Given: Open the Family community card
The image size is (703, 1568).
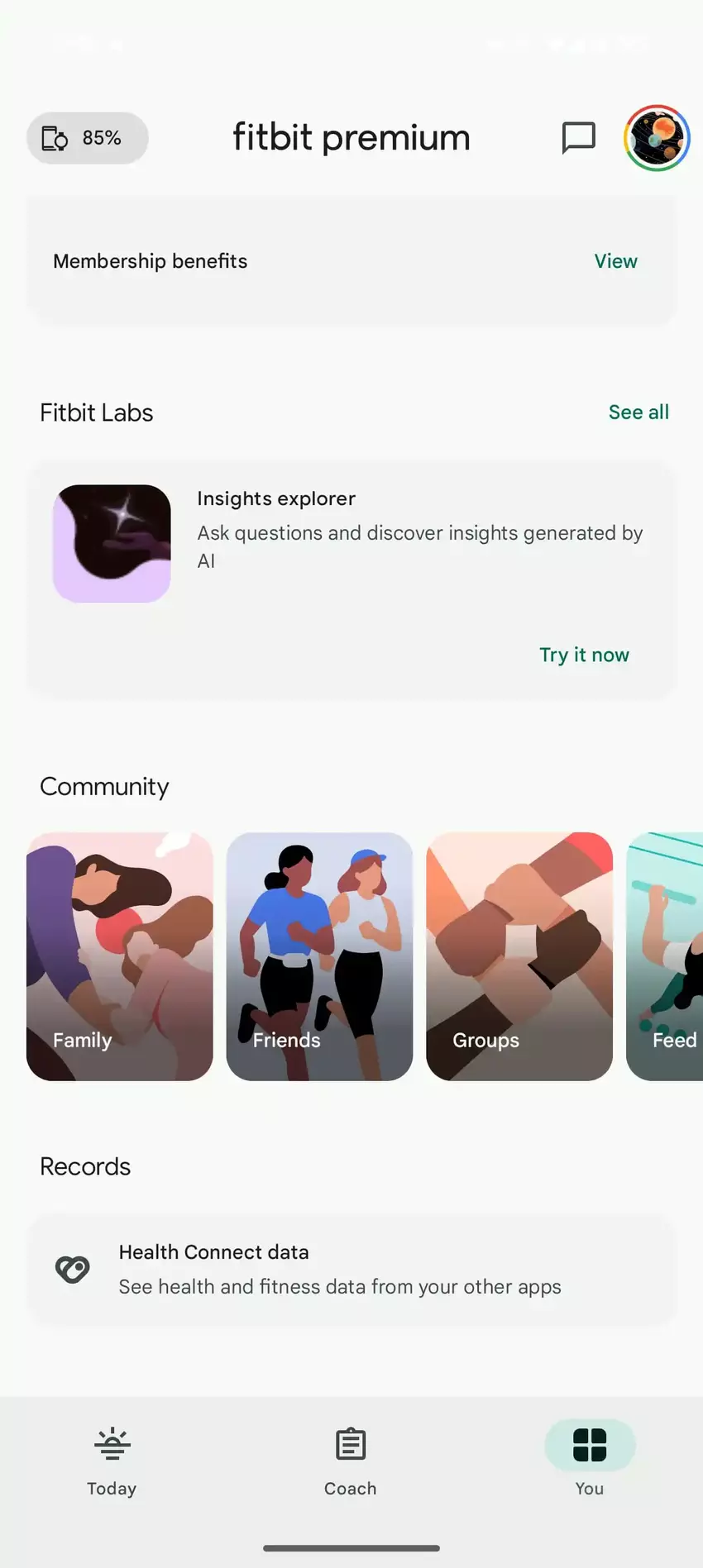Looking at the screenshot, I should [120, 956].
